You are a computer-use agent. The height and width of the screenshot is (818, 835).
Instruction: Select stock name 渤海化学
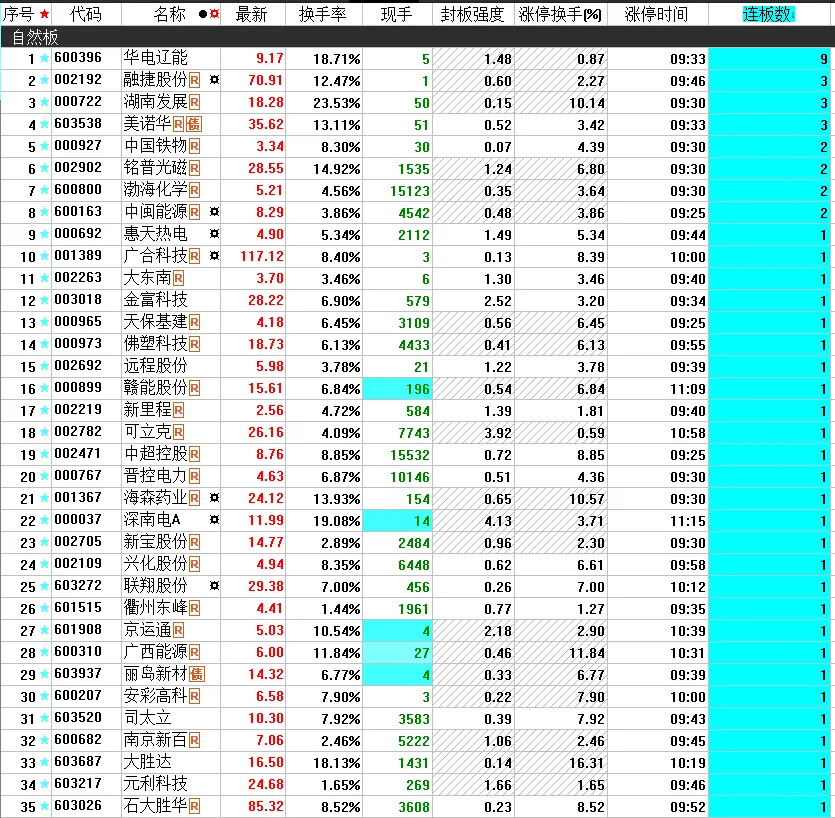155,190
